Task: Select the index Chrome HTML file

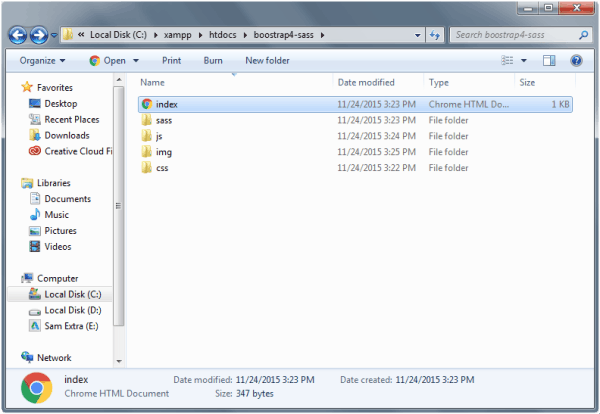Action: [167, 103]
